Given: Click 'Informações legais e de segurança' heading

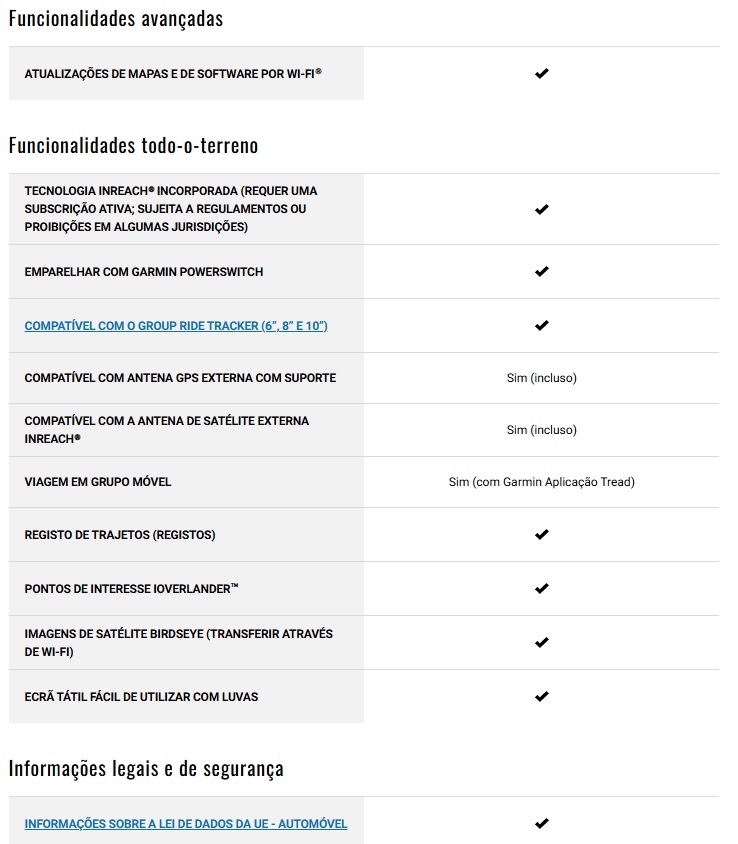Looking at the screenshot, I should point(146,768).
